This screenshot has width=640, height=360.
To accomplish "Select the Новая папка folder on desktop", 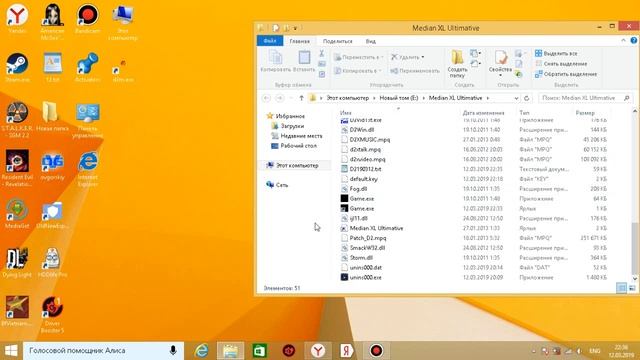I will [52, 116].
